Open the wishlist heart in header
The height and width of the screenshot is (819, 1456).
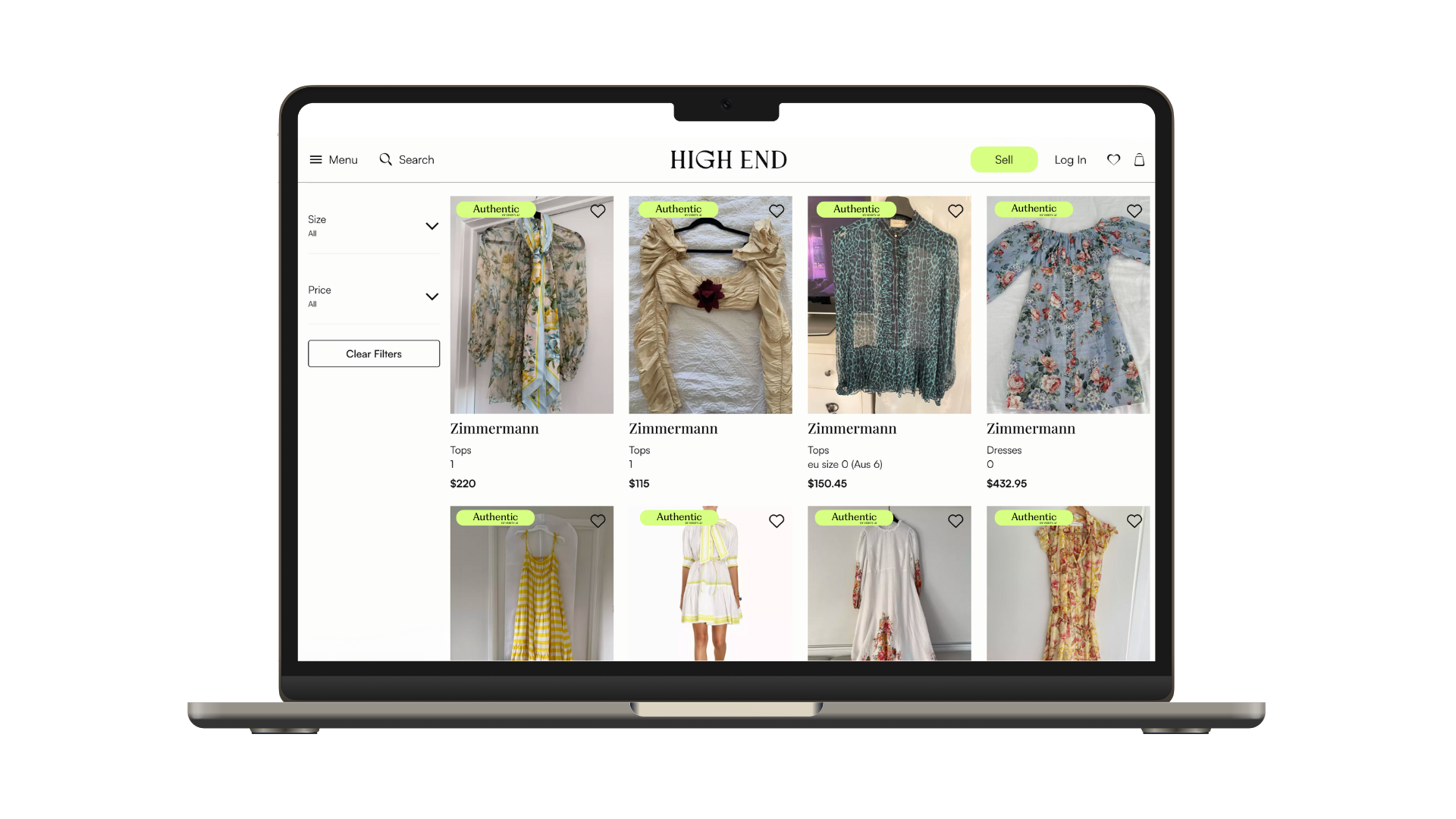click(1113, 160)
